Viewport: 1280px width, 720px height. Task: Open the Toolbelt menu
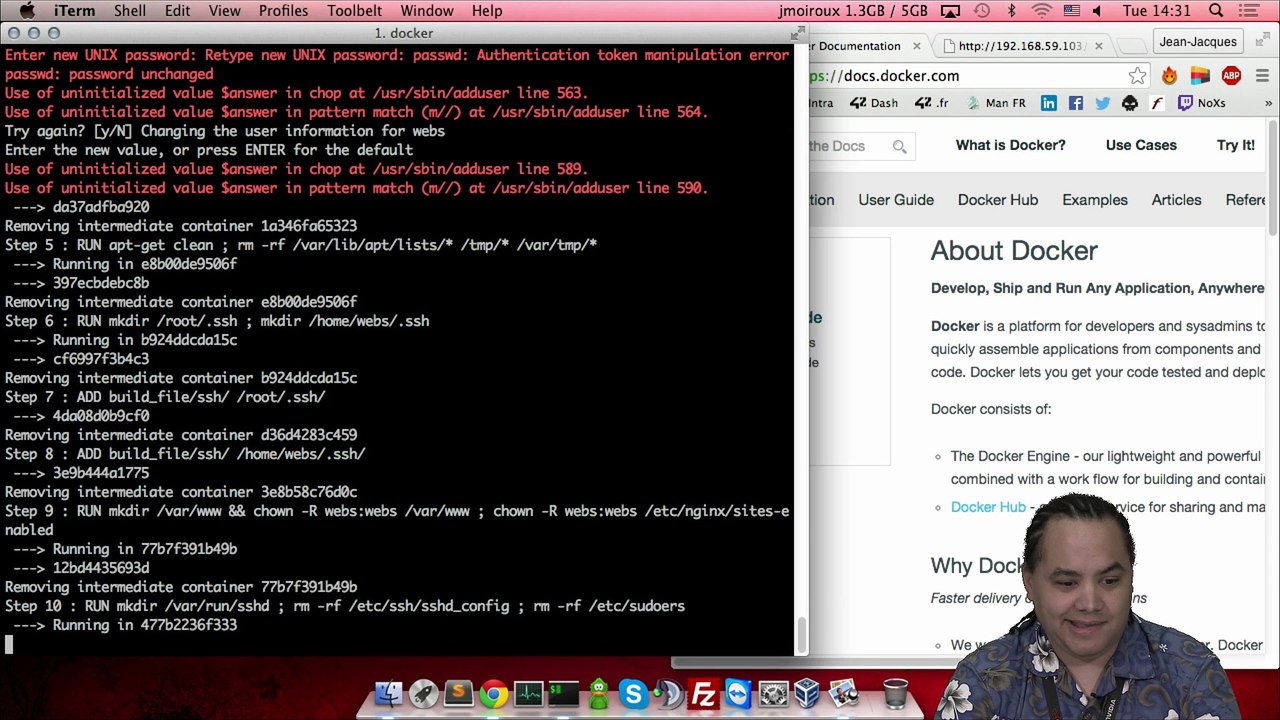pos(354,11)
